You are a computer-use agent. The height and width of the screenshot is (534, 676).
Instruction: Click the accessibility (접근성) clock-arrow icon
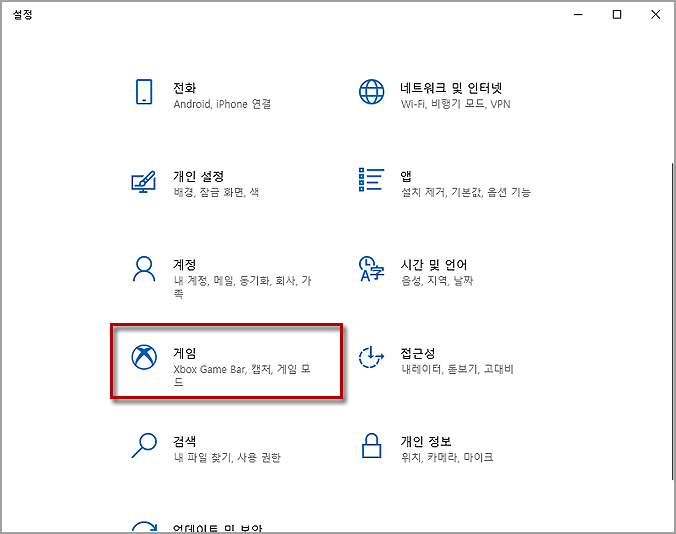[x=371, y=357]
